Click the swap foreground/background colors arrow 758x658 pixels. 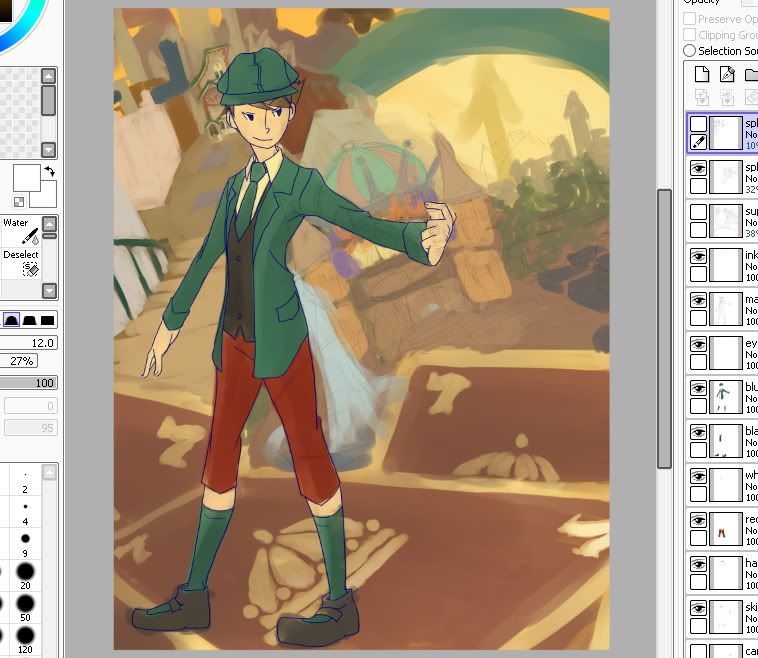[x=49, y=173]
